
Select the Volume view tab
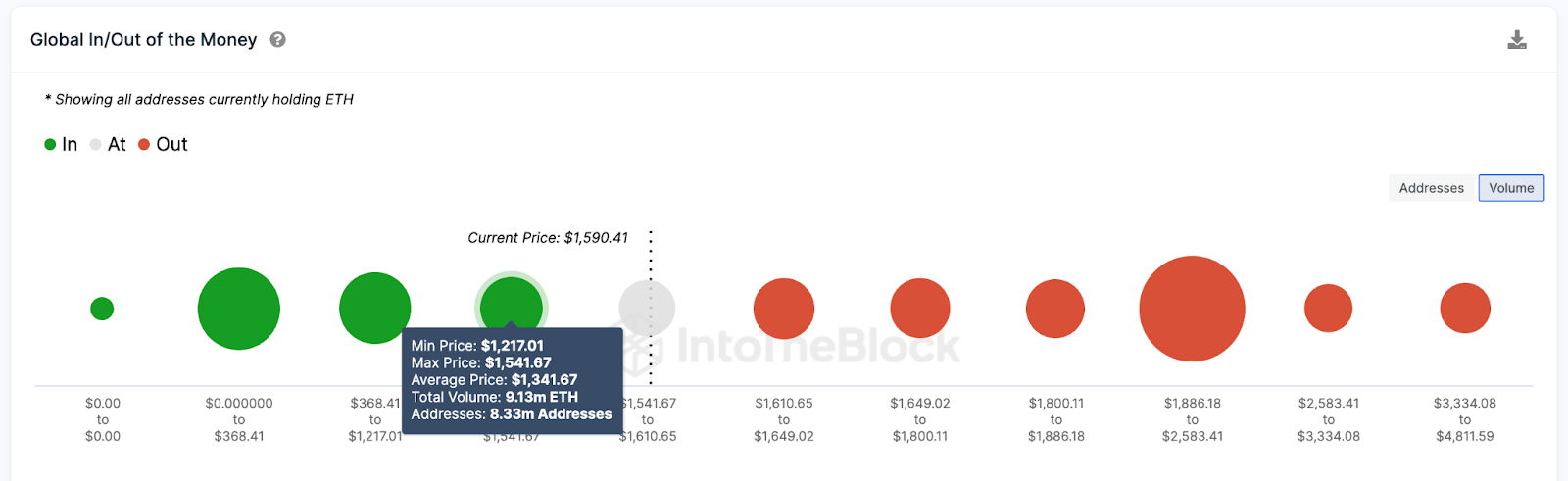(x=1511, y=188)
